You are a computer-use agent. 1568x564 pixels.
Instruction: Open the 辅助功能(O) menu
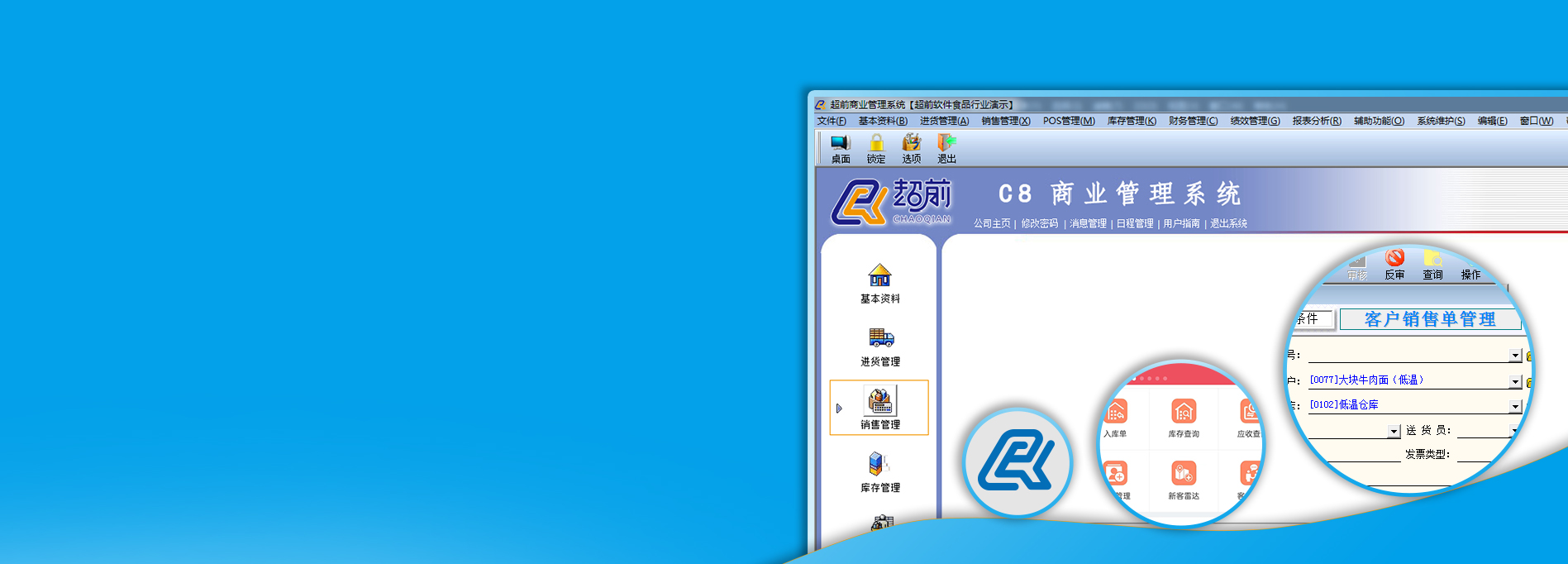(1379, 121)
